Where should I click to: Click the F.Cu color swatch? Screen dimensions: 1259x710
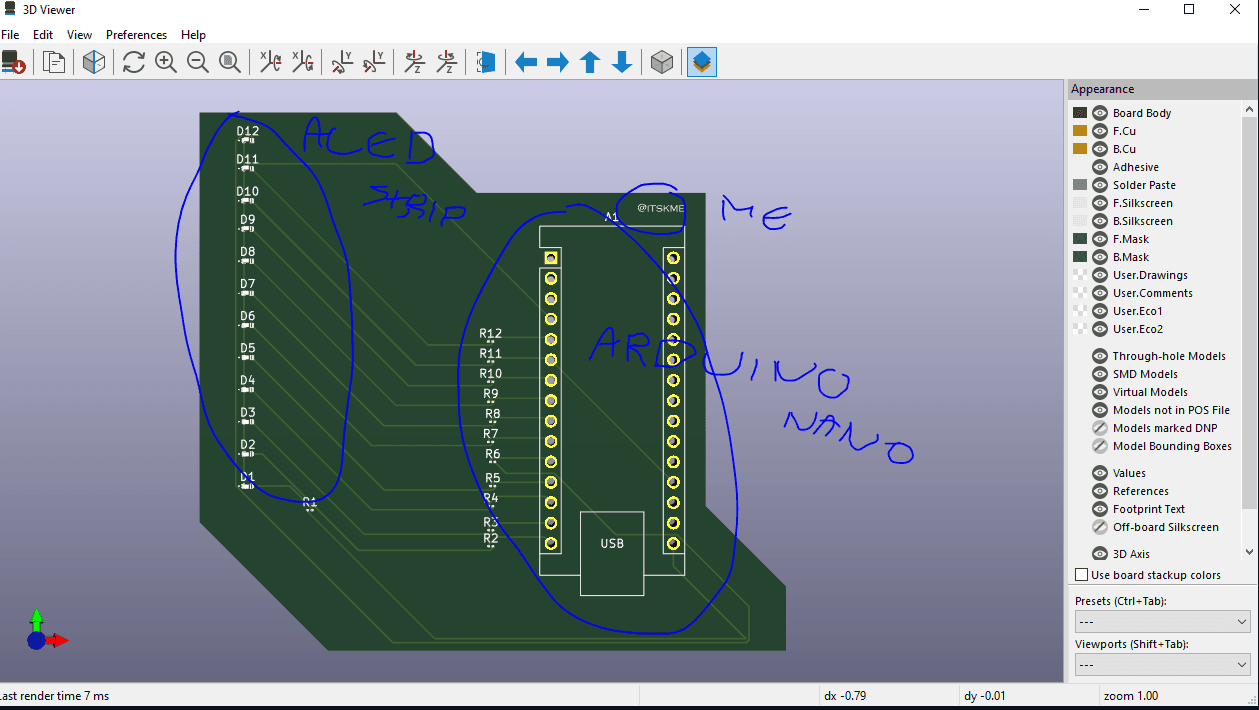point(1080,131)
